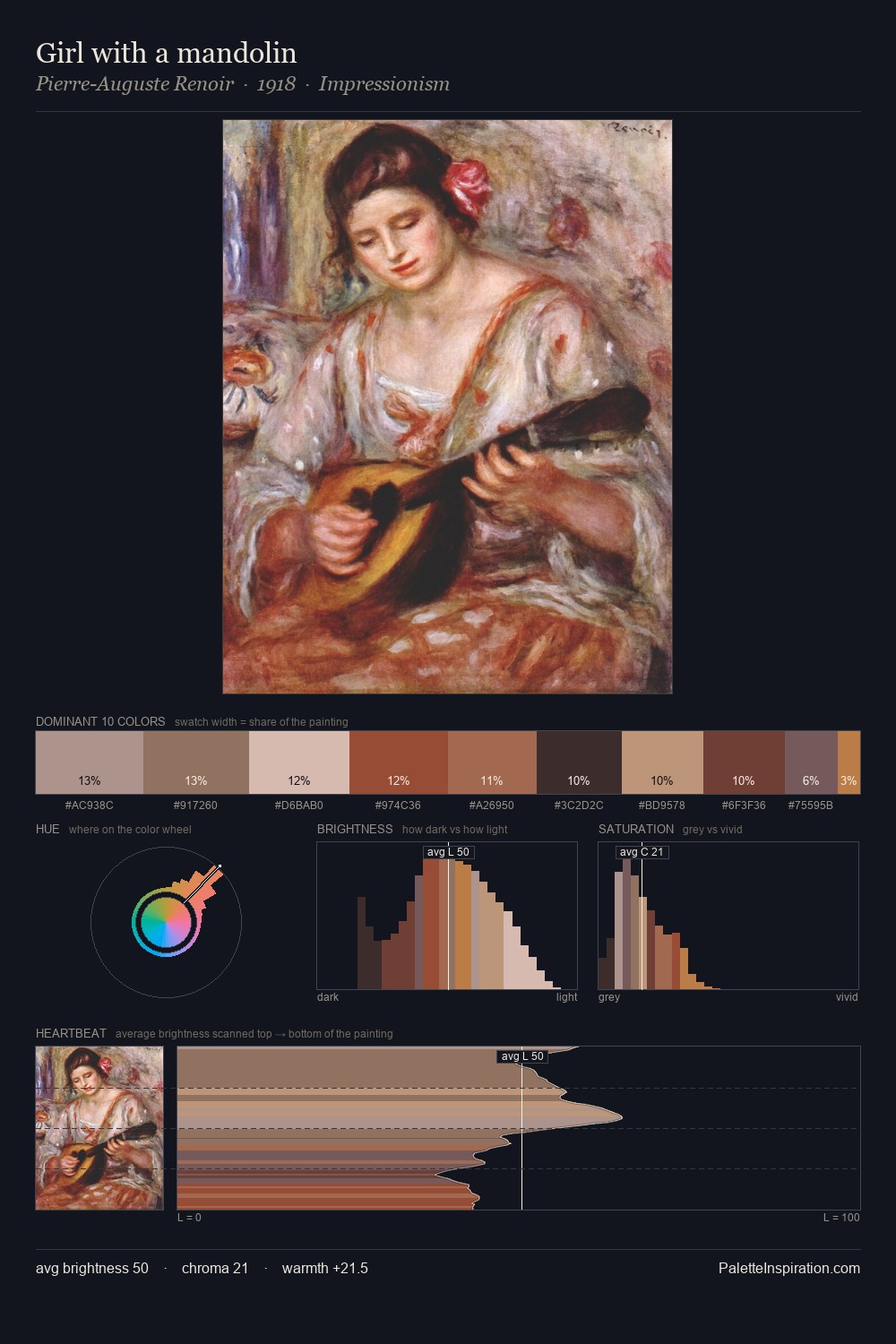Click the PaletteInspiration.com link
Image resolution: width=896 pixels, height=1344 pixels.
[789, 1268]
